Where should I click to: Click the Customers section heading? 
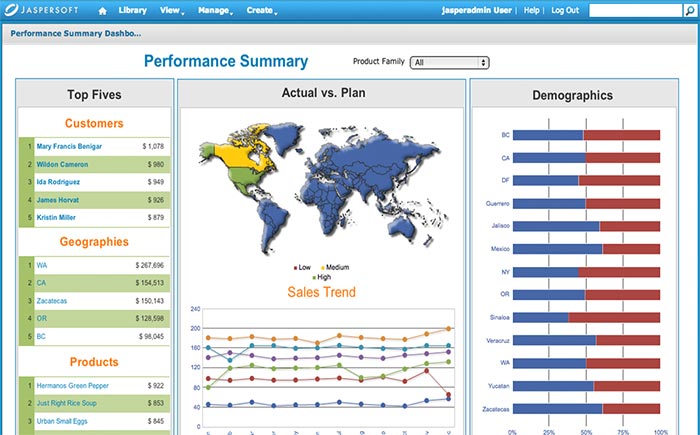(x=94, y=123)
